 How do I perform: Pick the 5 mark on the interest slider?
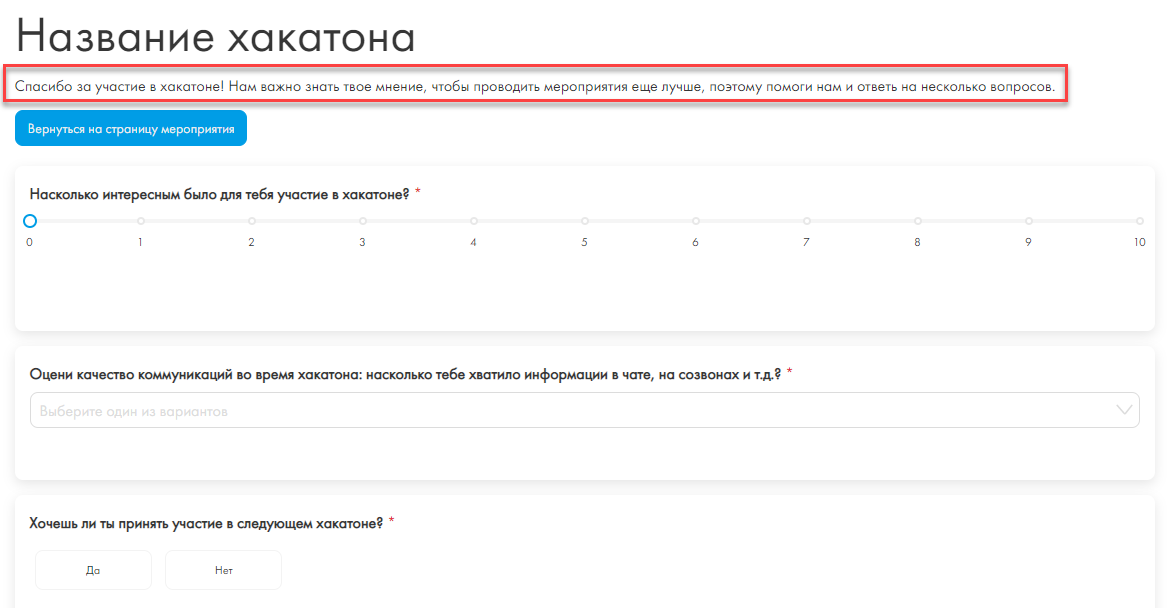tap(585, 221)
